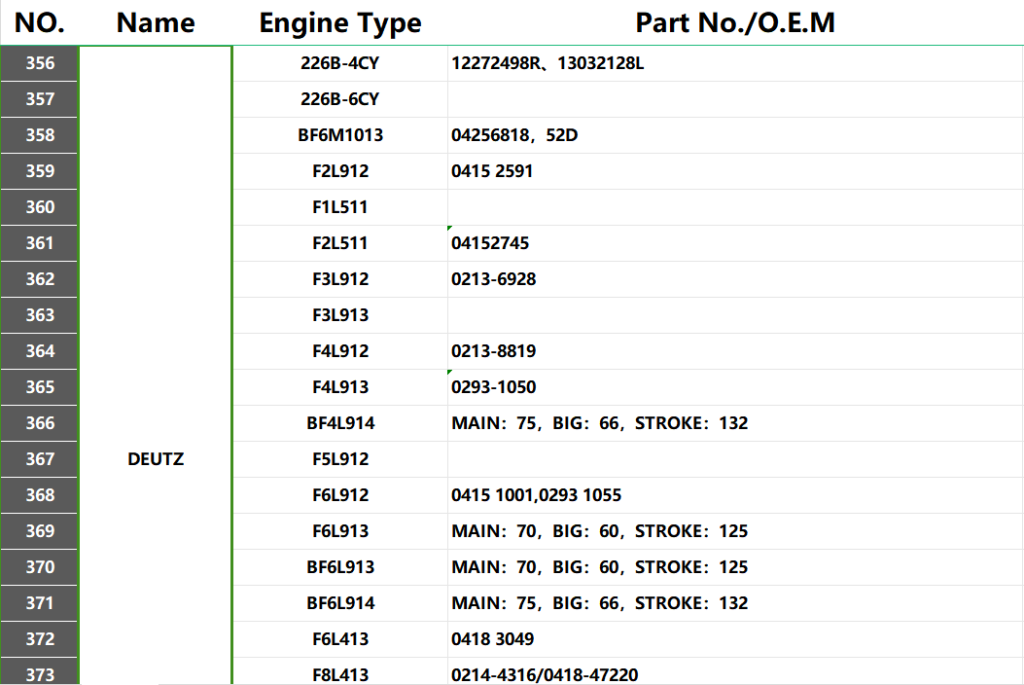Select engine type cell BF6M1013

tap(340, 135)
